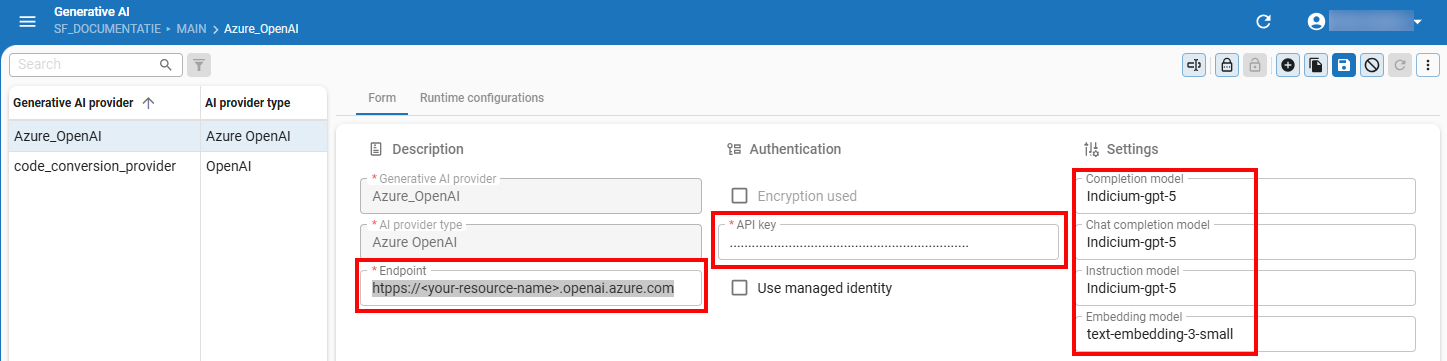The image size is (1447, 361).
Task: Click the Instruction model field
Action: (1246, 288)
